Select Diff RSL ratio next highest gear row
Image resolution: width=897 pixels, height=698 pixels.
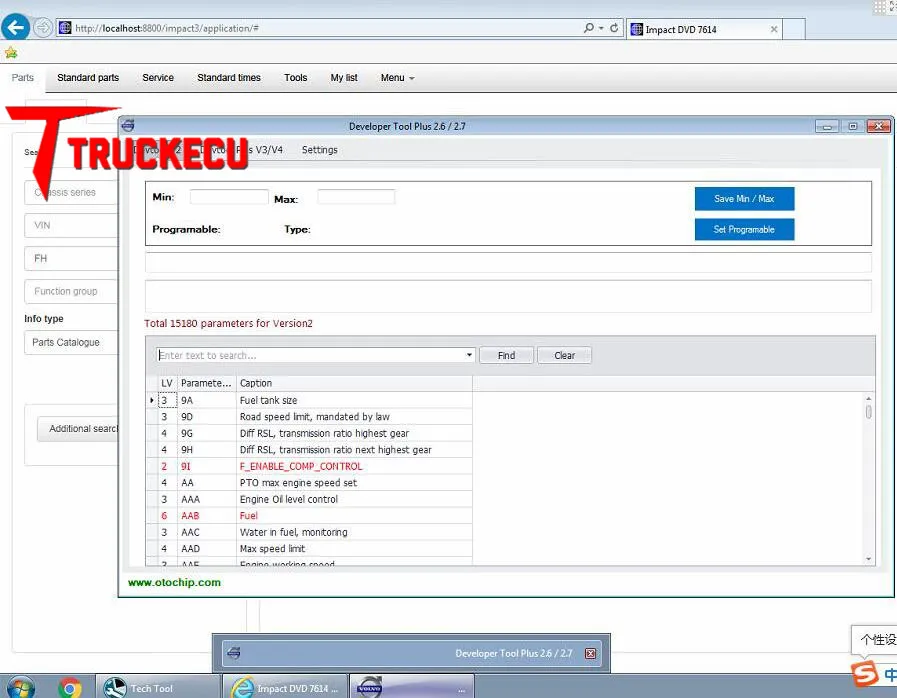click(309, 450)
